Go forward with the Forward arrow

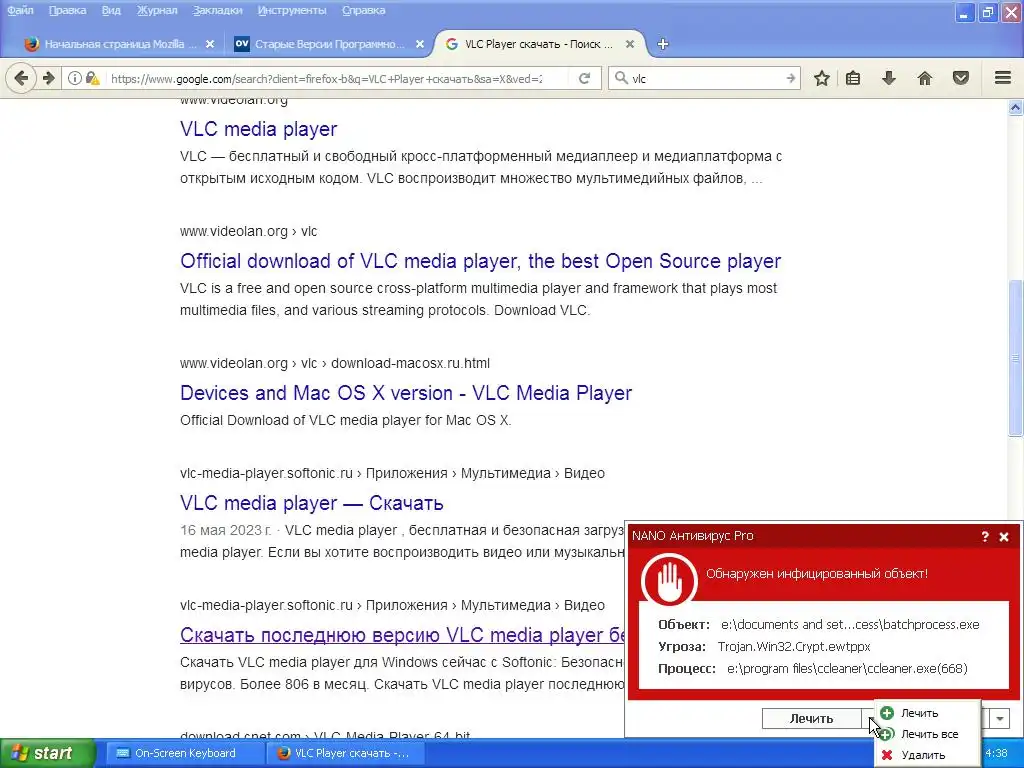[49, 78]
